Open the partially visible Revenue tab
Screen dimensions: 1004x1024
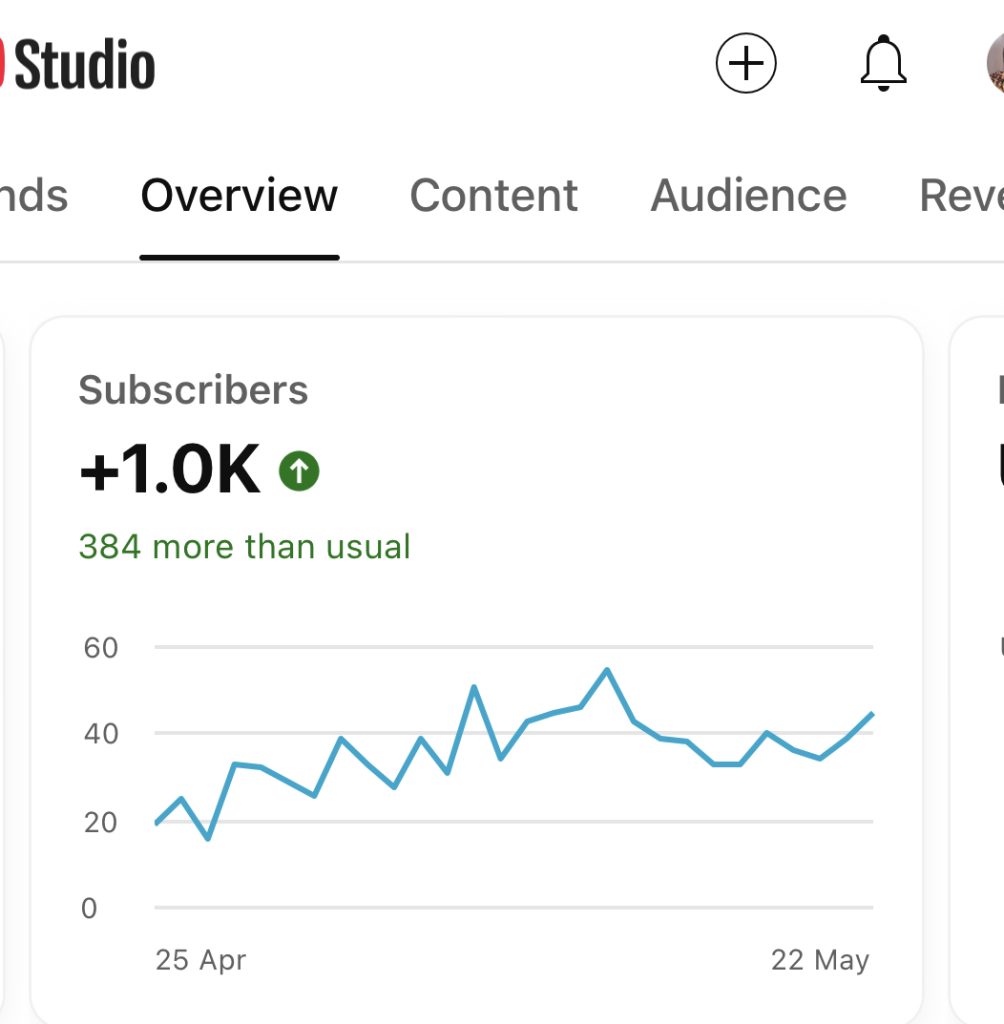[962, 195]
